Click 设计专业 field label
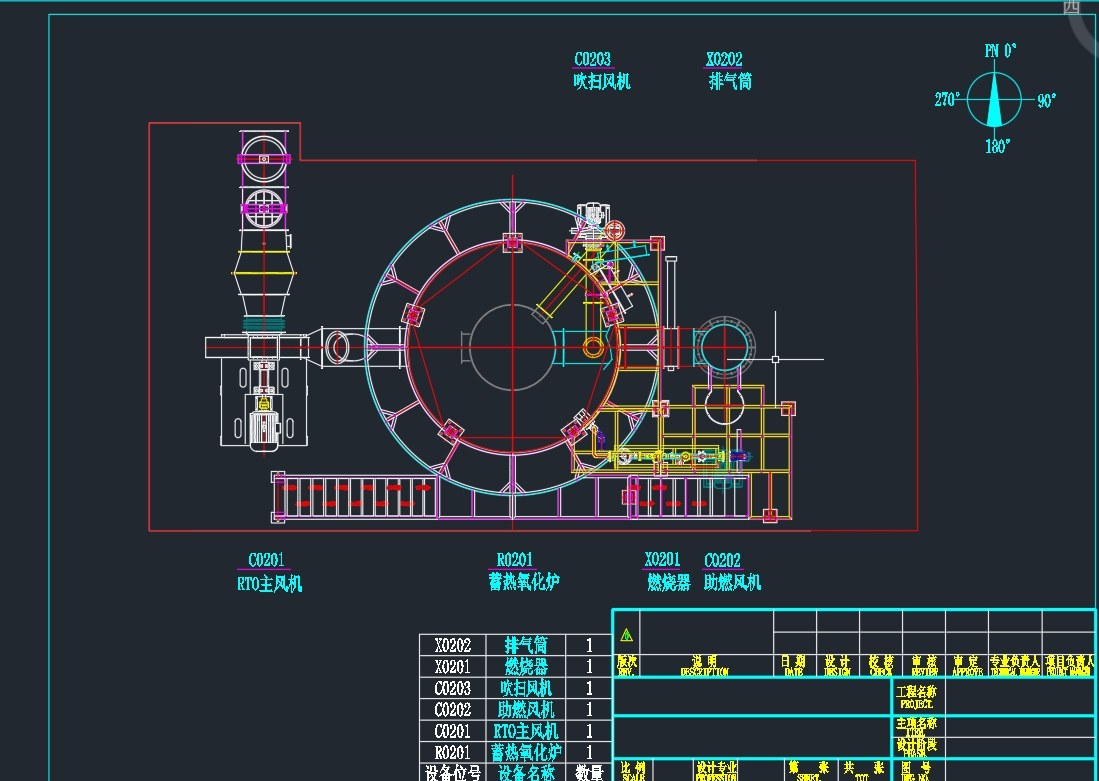This screenshot has width=1099, height=781. click(716, 771)
